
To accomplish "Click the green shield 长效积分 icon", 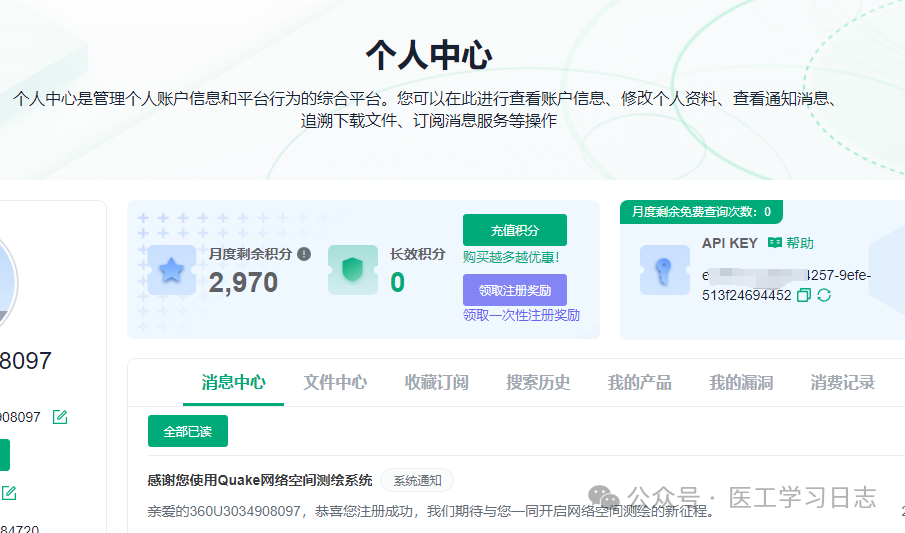I will click(353, 270).
